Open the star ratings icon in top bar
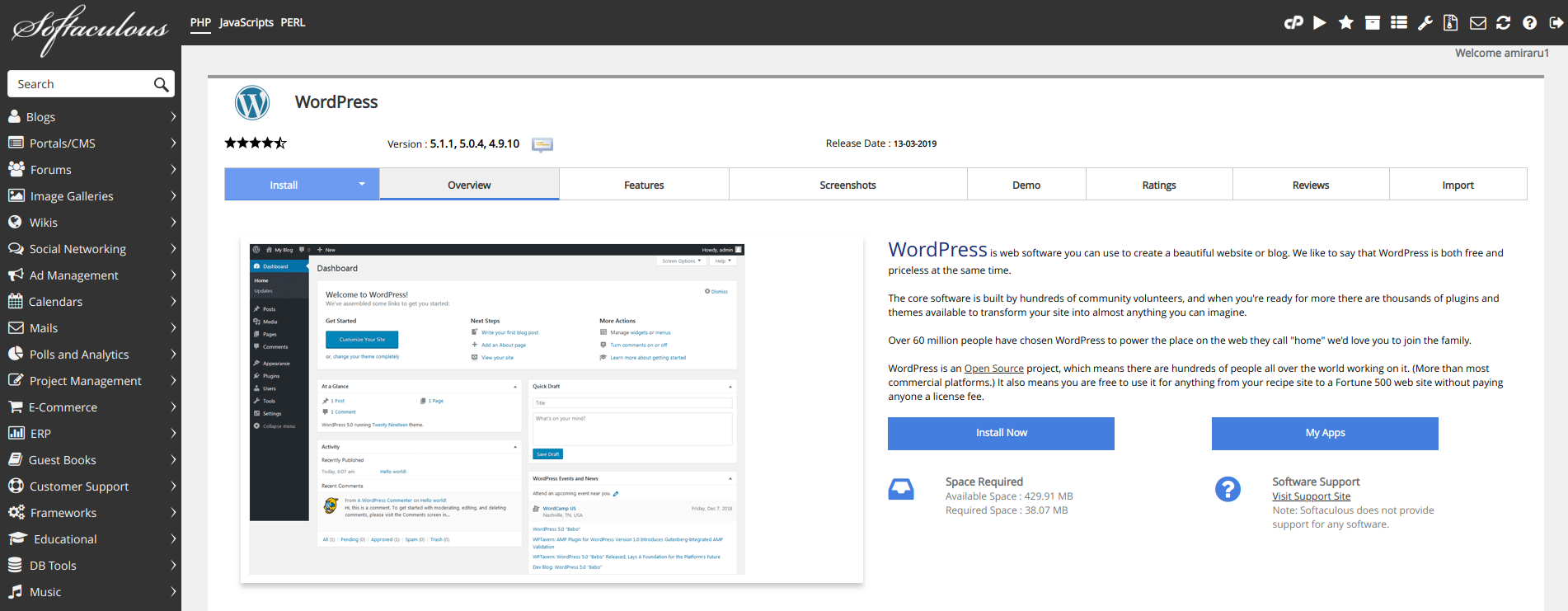Image resolution: width=1568 pixels, height=611 pixels. [x=1346, y=22]
